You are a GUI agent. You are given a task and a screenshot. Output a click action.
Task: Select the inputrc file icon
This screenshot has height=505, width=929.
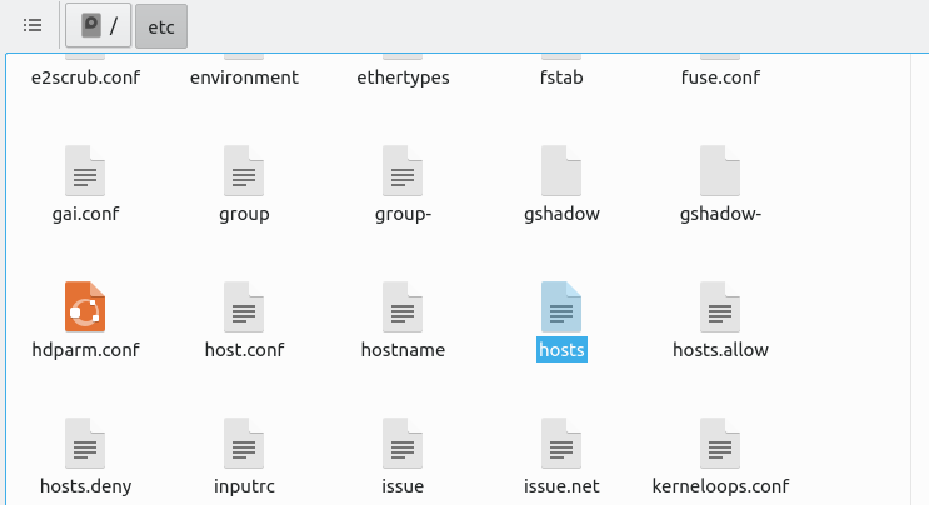pos(244,443)
